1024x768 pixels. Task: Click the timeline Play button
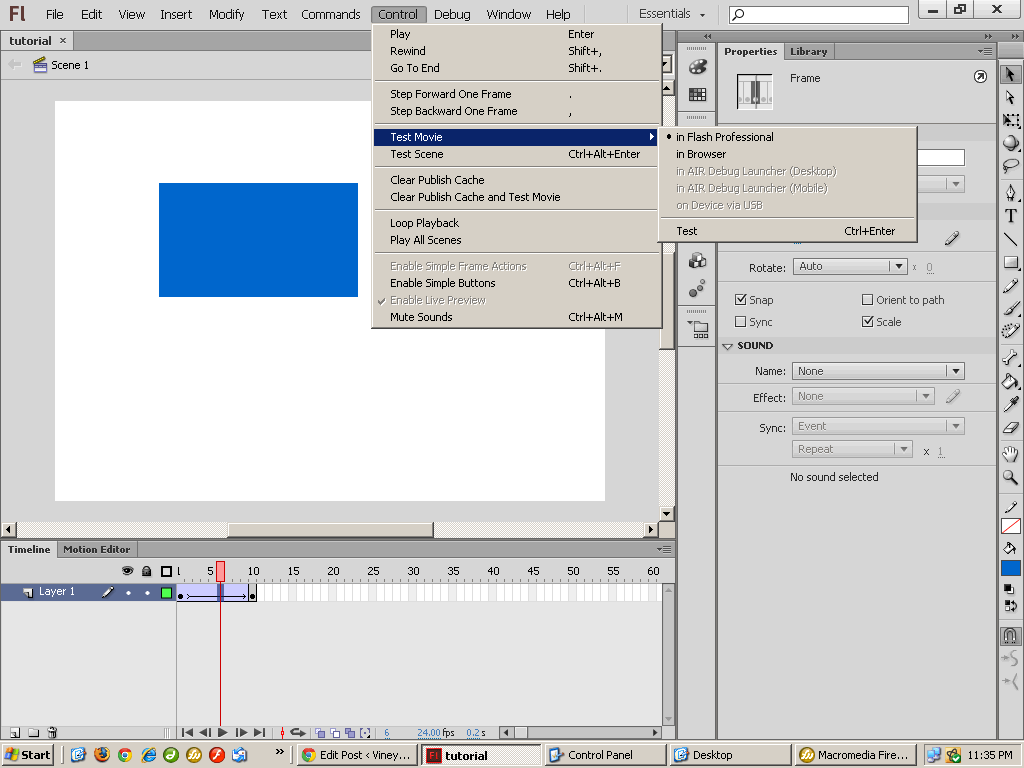(222, 733)
